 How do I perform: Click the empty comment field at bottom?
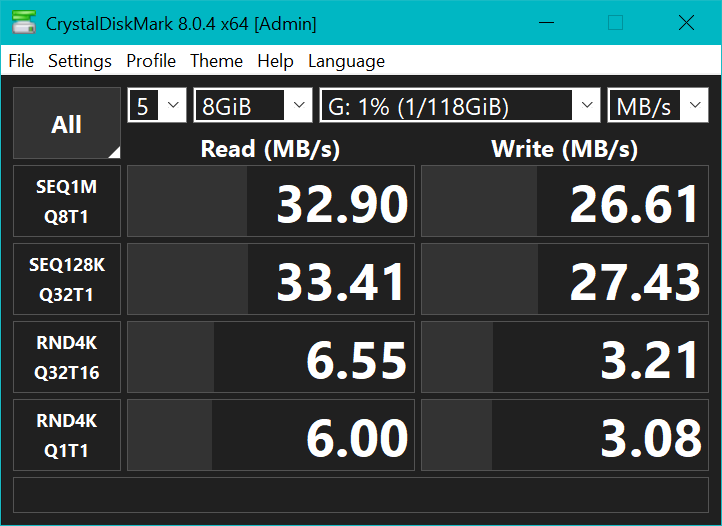tap(361, 494)
